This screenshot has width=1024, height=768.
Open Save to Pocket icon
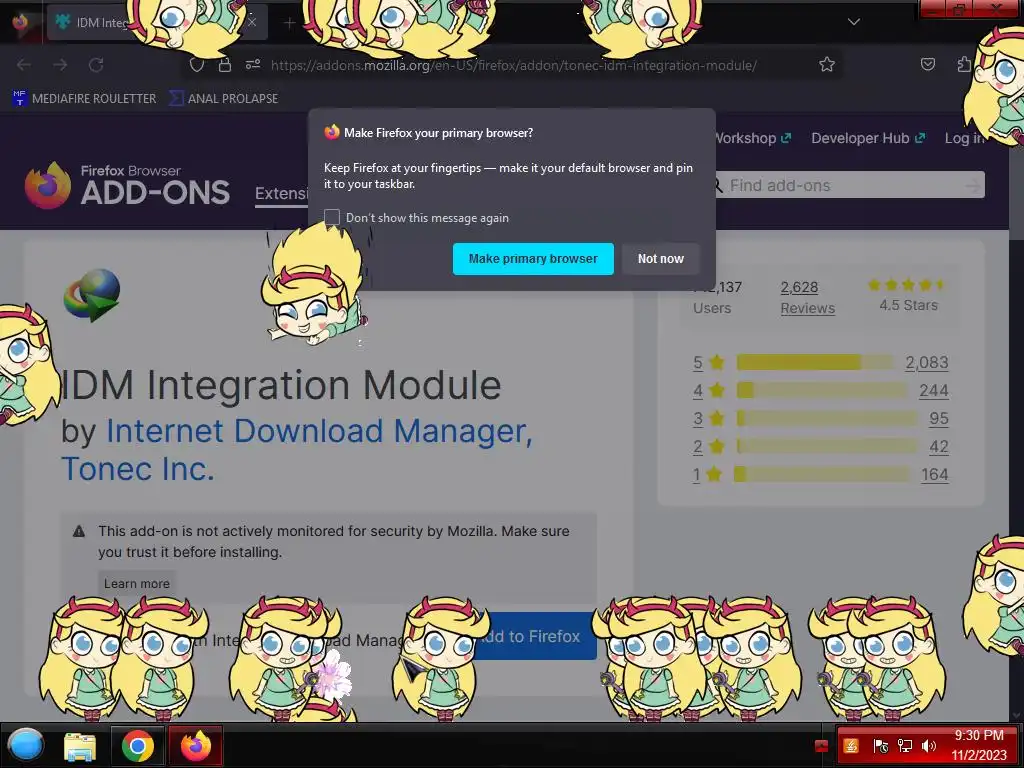(927, 64)
